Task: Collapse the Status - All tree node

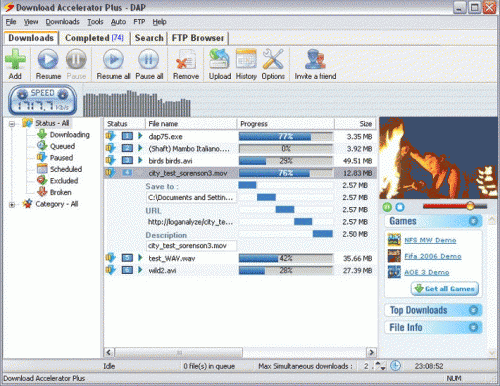Action: 12,124
